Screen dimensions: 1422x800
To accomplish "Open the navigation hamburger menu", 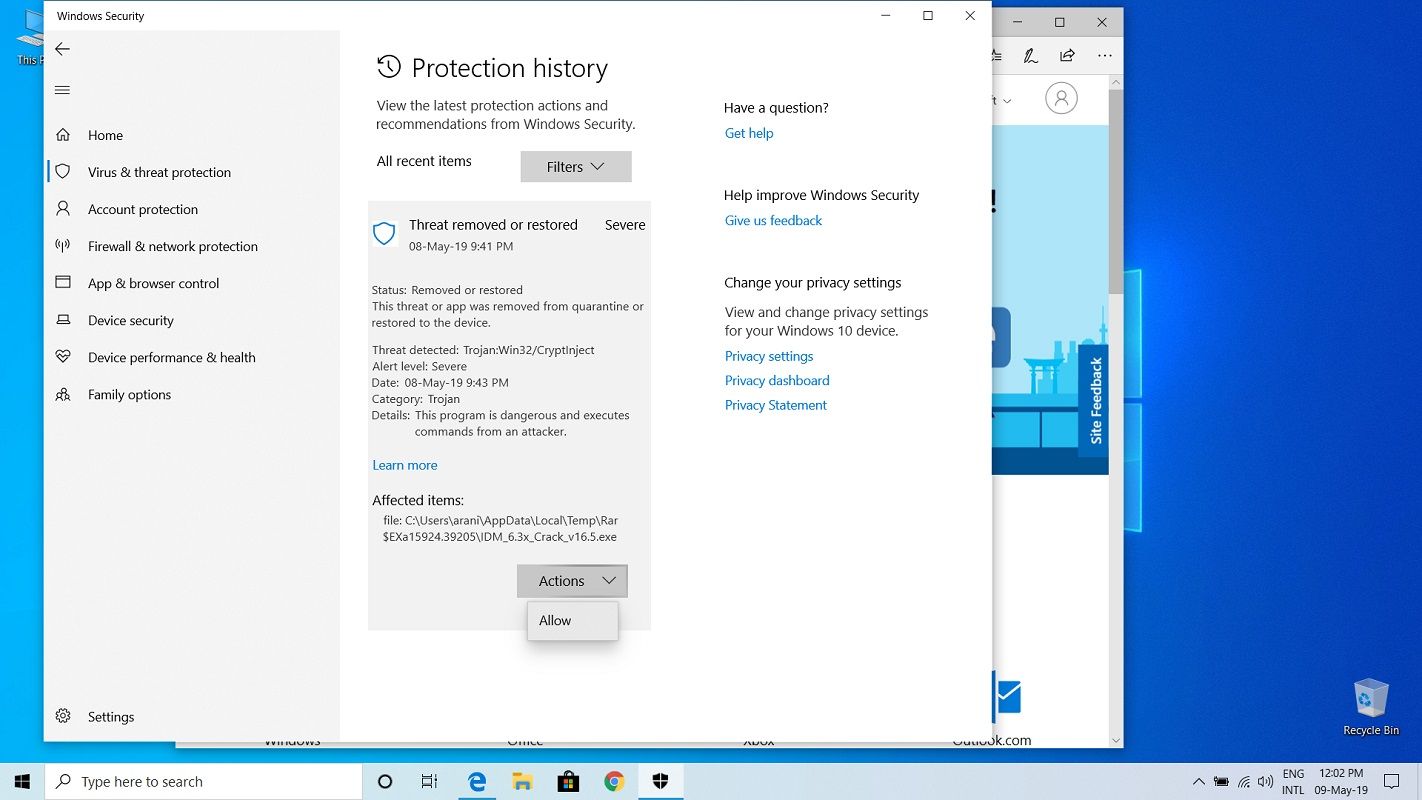I will point(62,89).
